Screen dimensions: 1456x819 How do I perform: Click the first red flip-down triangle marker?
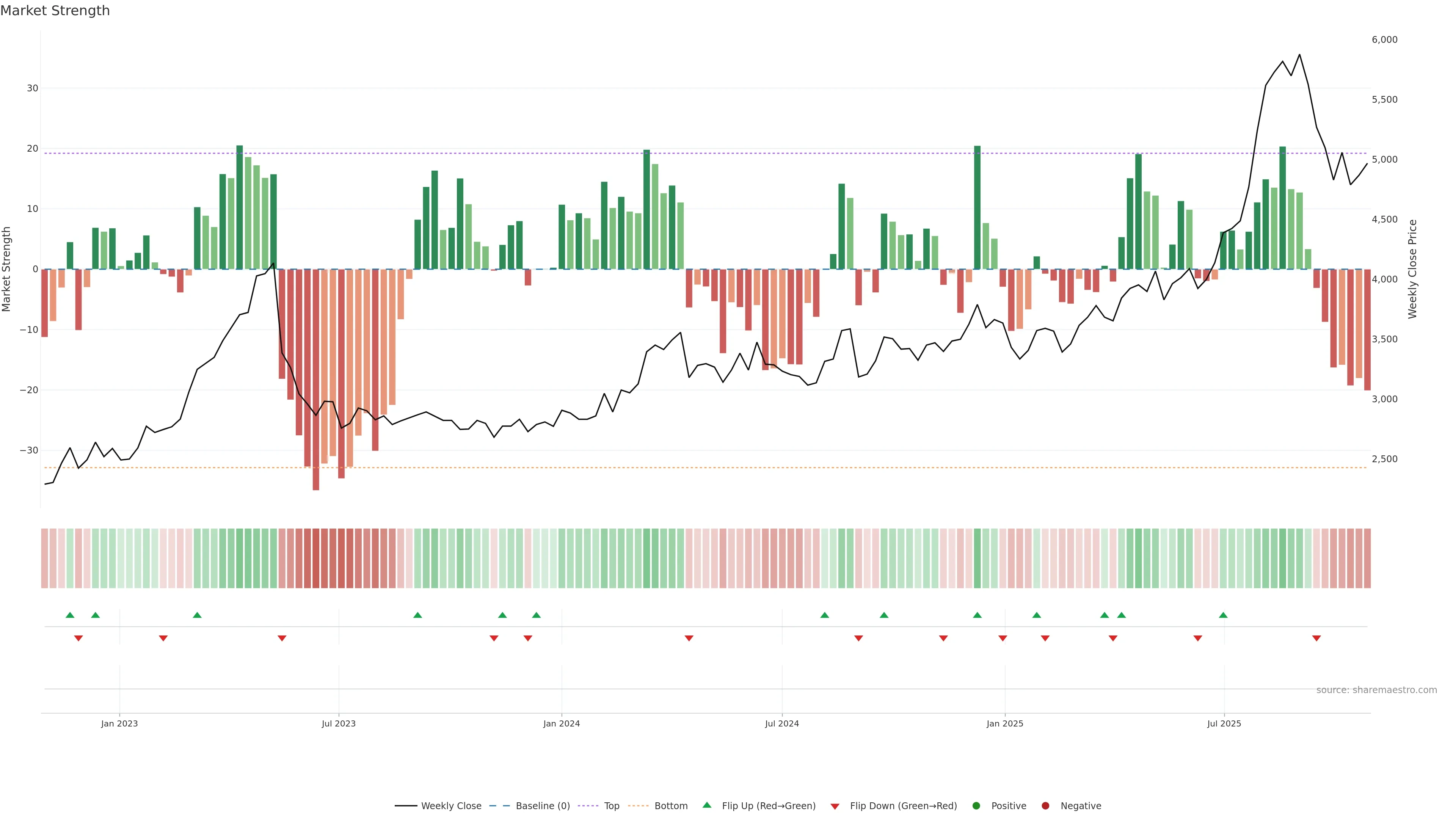[x=78, y=638]
